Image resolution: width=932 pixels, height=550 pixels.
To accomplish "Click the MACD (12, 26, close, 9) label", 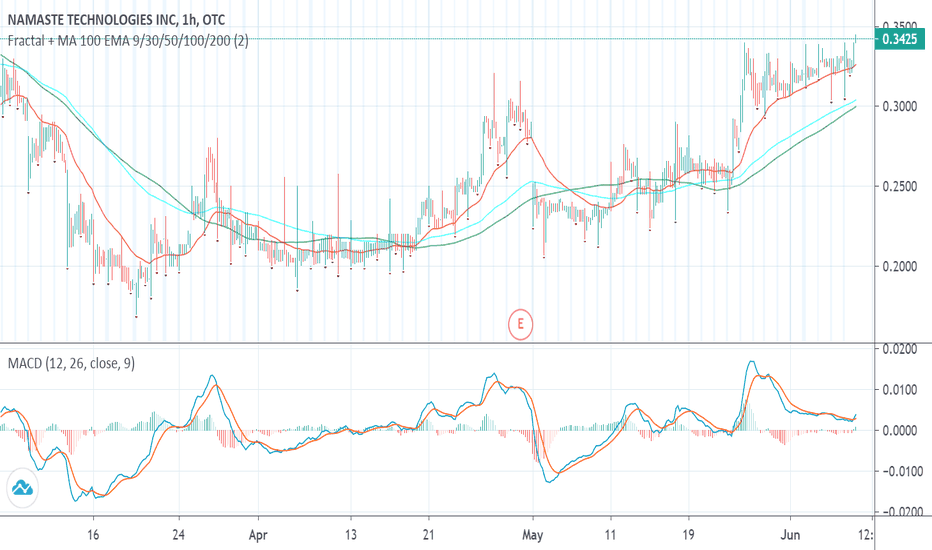I will pyautogui.click(x=71, y=363).
